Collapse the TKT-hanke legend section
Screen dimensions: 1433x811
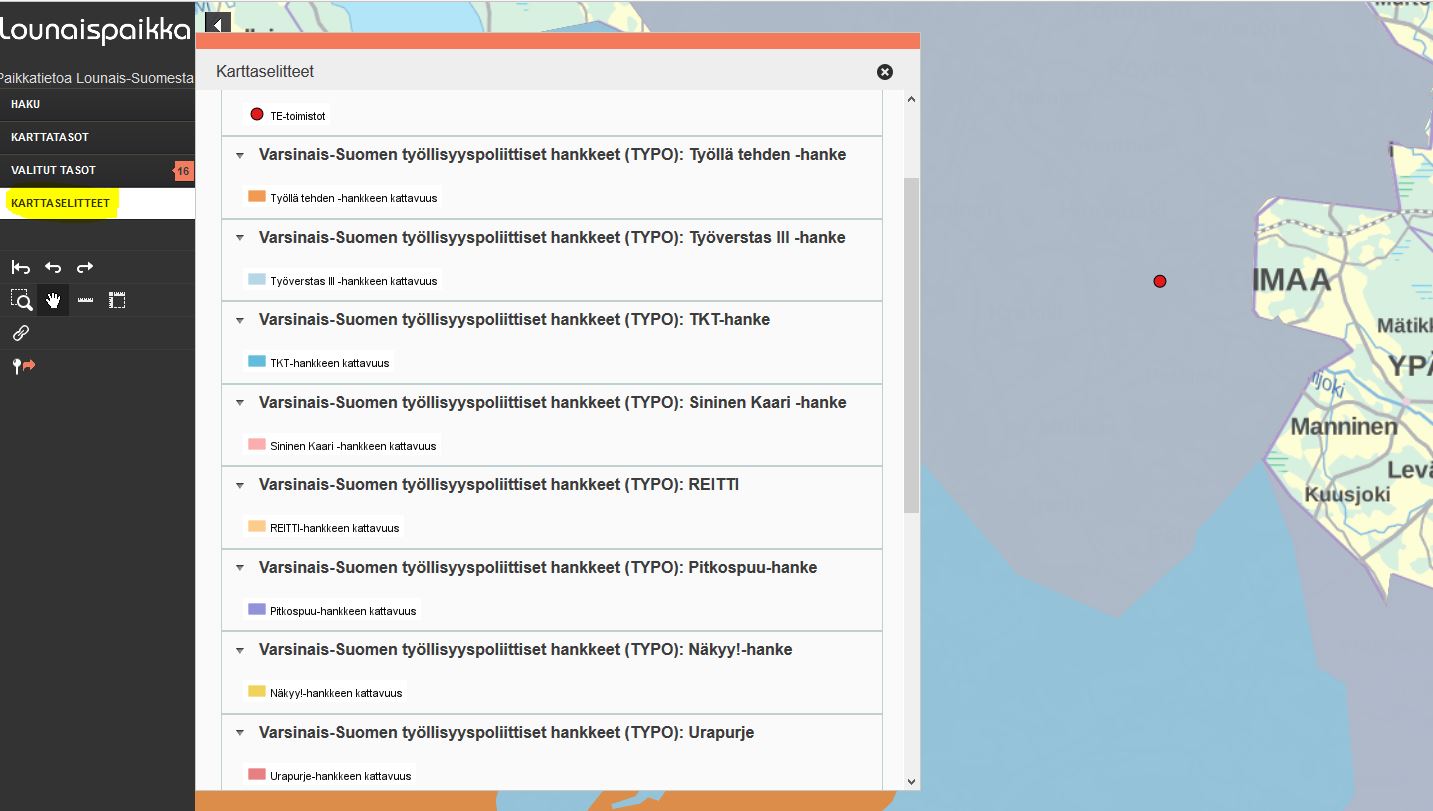coord(240,320)
